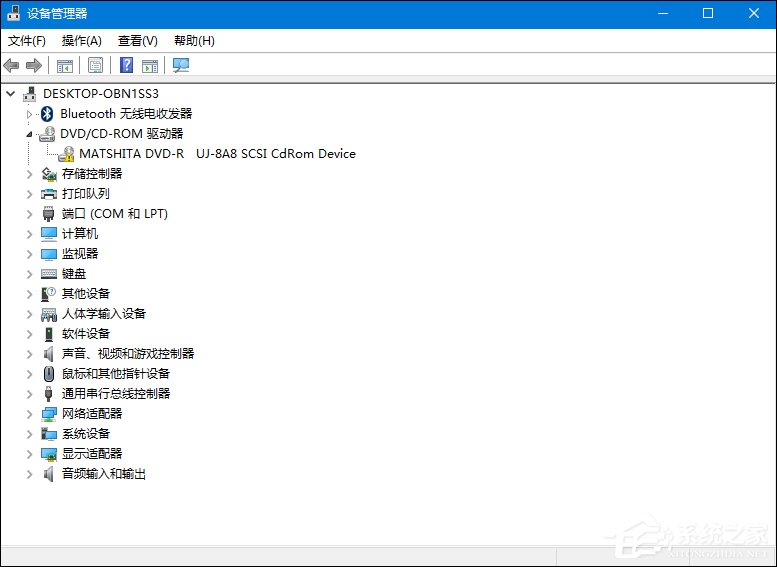Click the 声音、视频和游戏控制器 speaker icon

coord(48,353)
